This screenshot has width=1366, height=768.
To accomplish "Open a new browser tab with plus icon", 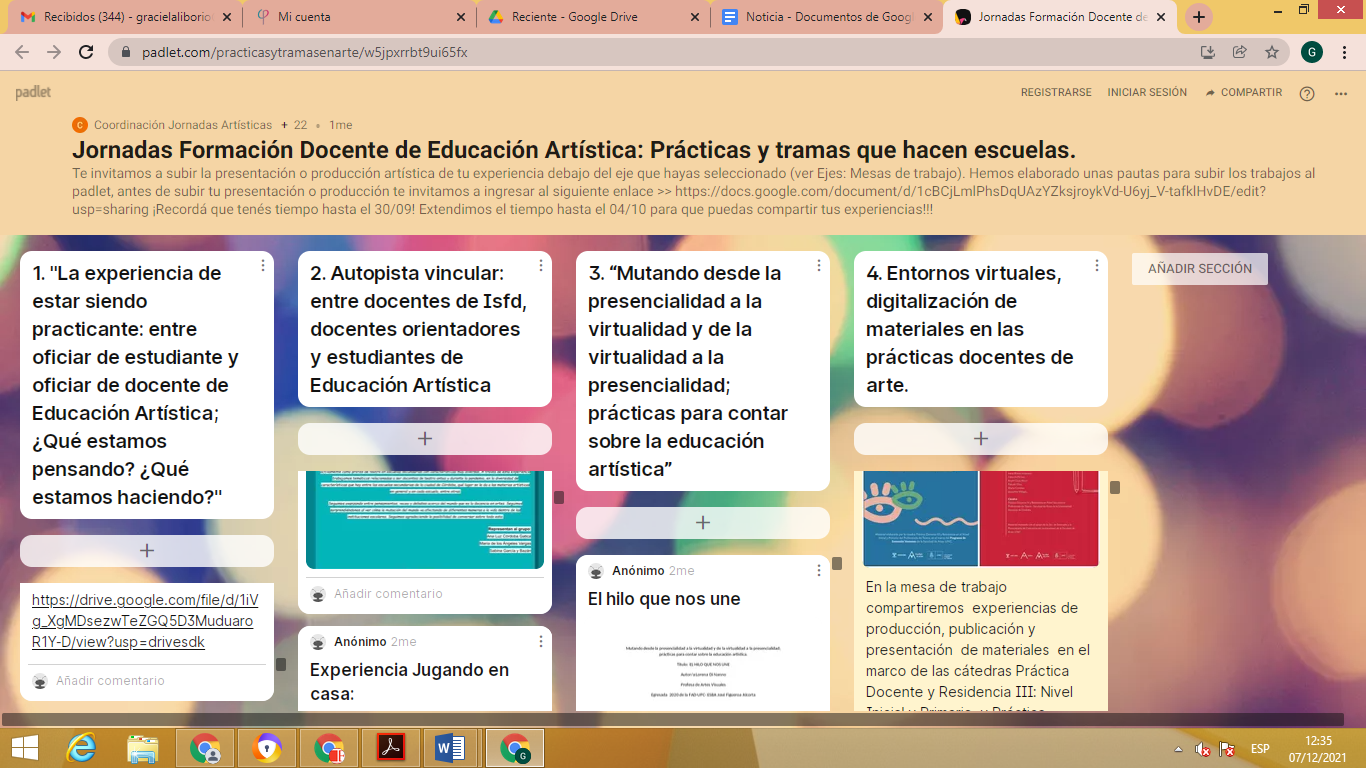I will pyautogui.click(x=1198, y=17).
